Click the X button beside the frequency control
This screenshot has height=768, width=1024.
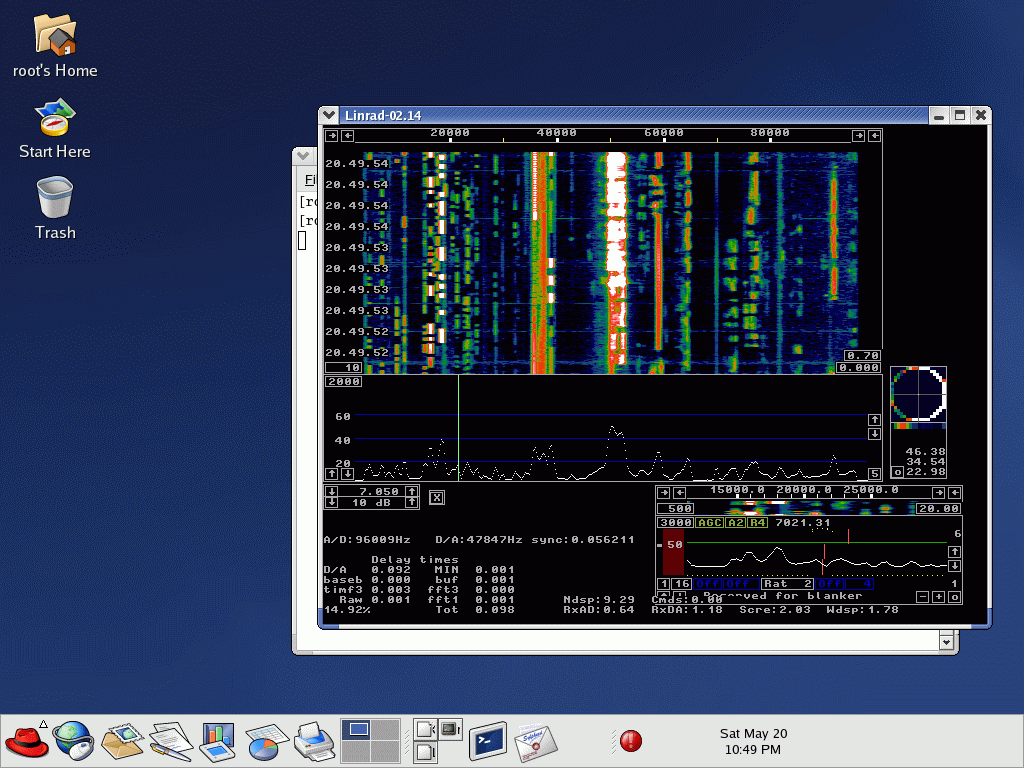[437, 498]
